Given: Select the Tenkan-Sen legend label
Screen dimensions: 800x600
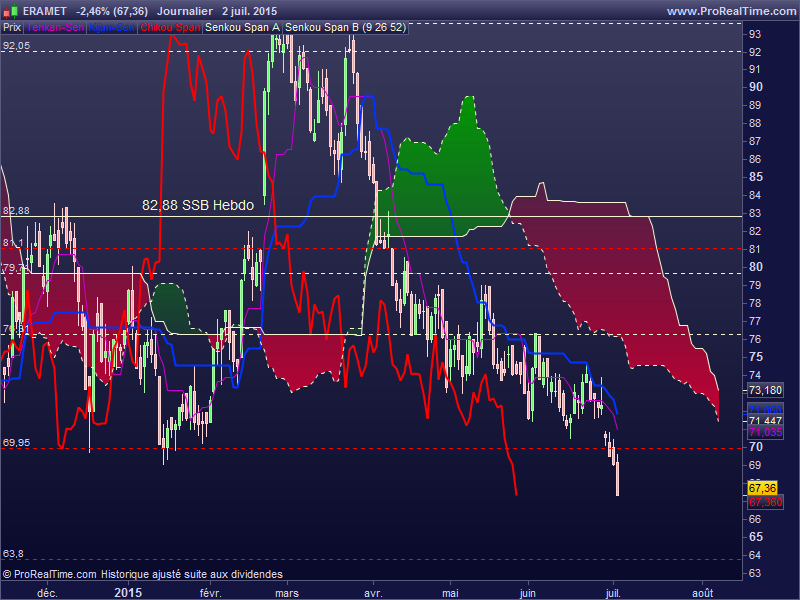Looking at the screenshot, I should tap(55, 28).
